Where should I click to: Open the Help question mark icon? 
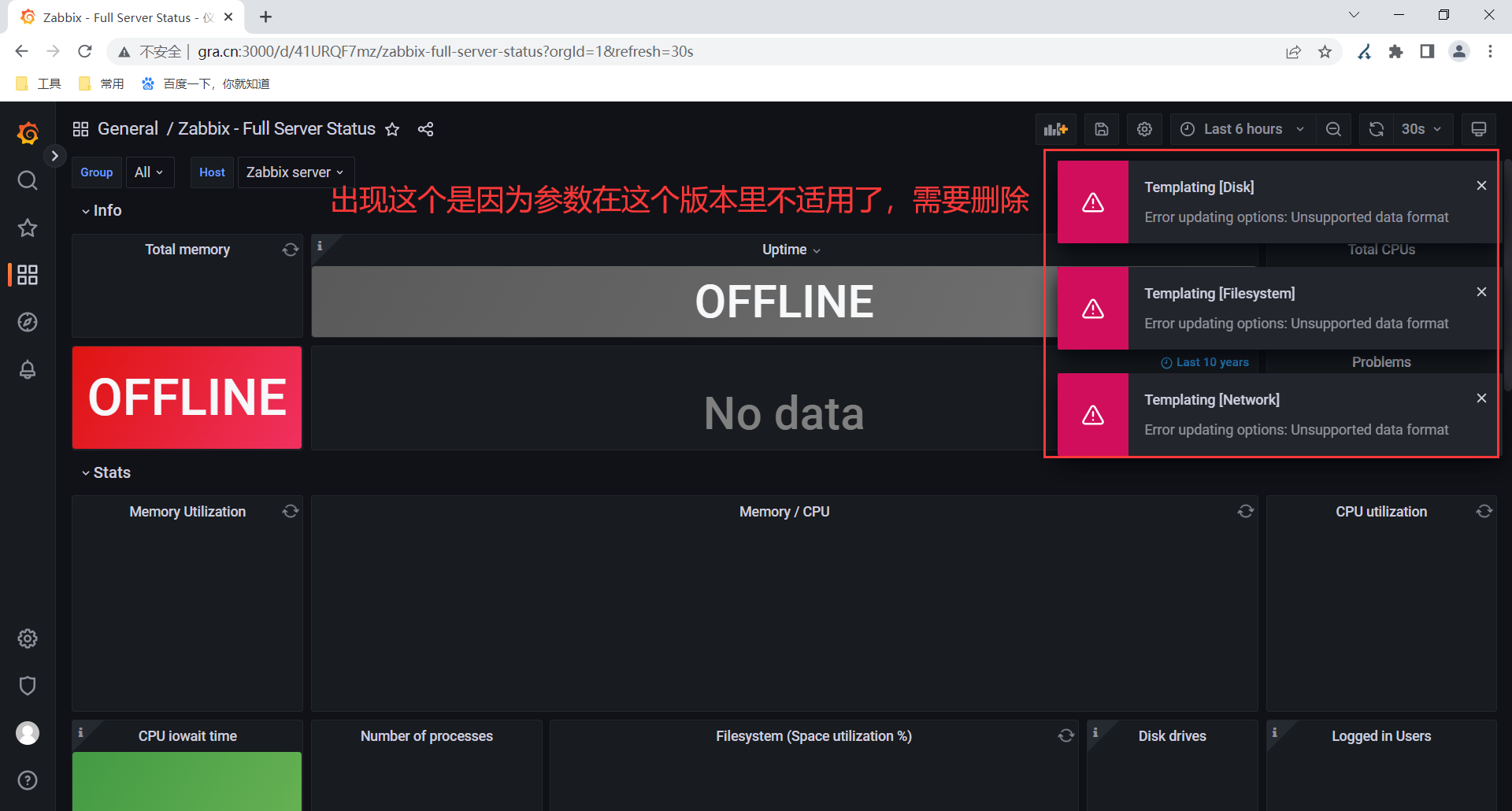[28, 780]
